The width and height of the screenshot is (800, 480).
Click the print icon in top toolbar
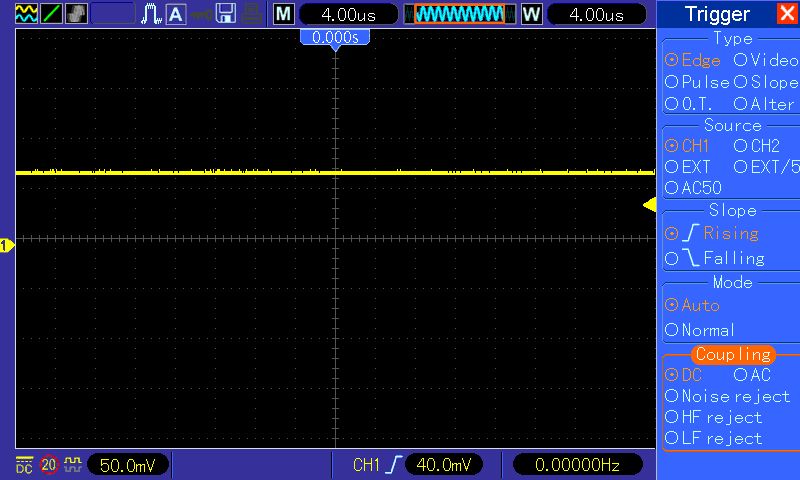253,14
